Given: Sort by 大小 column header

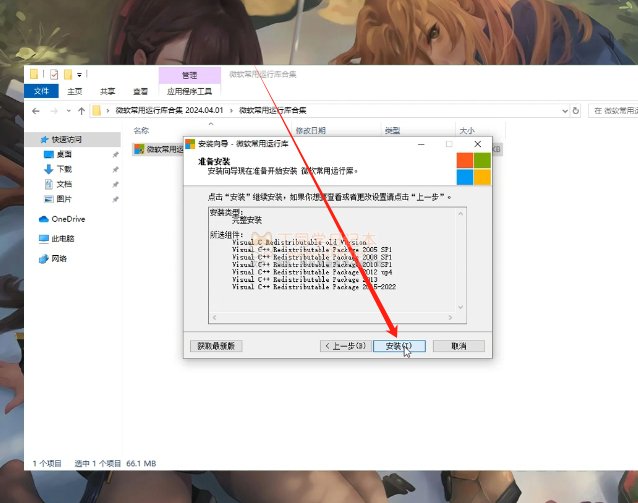Looking at the screenshot, I should [467, 131].
